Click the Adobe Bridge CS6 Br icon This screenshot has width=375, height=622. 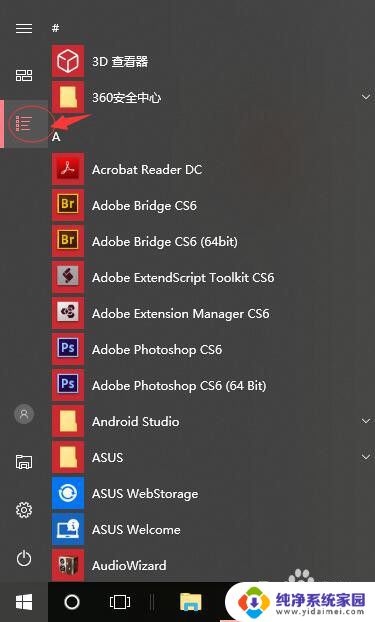click(x=68, y=205)
